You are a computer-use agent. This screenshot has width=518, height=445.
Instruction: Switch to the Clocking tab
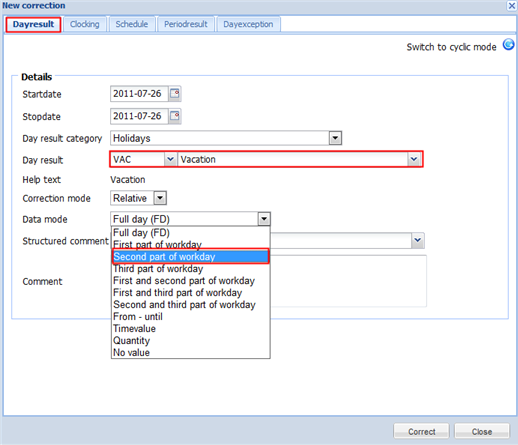(85, 24)
